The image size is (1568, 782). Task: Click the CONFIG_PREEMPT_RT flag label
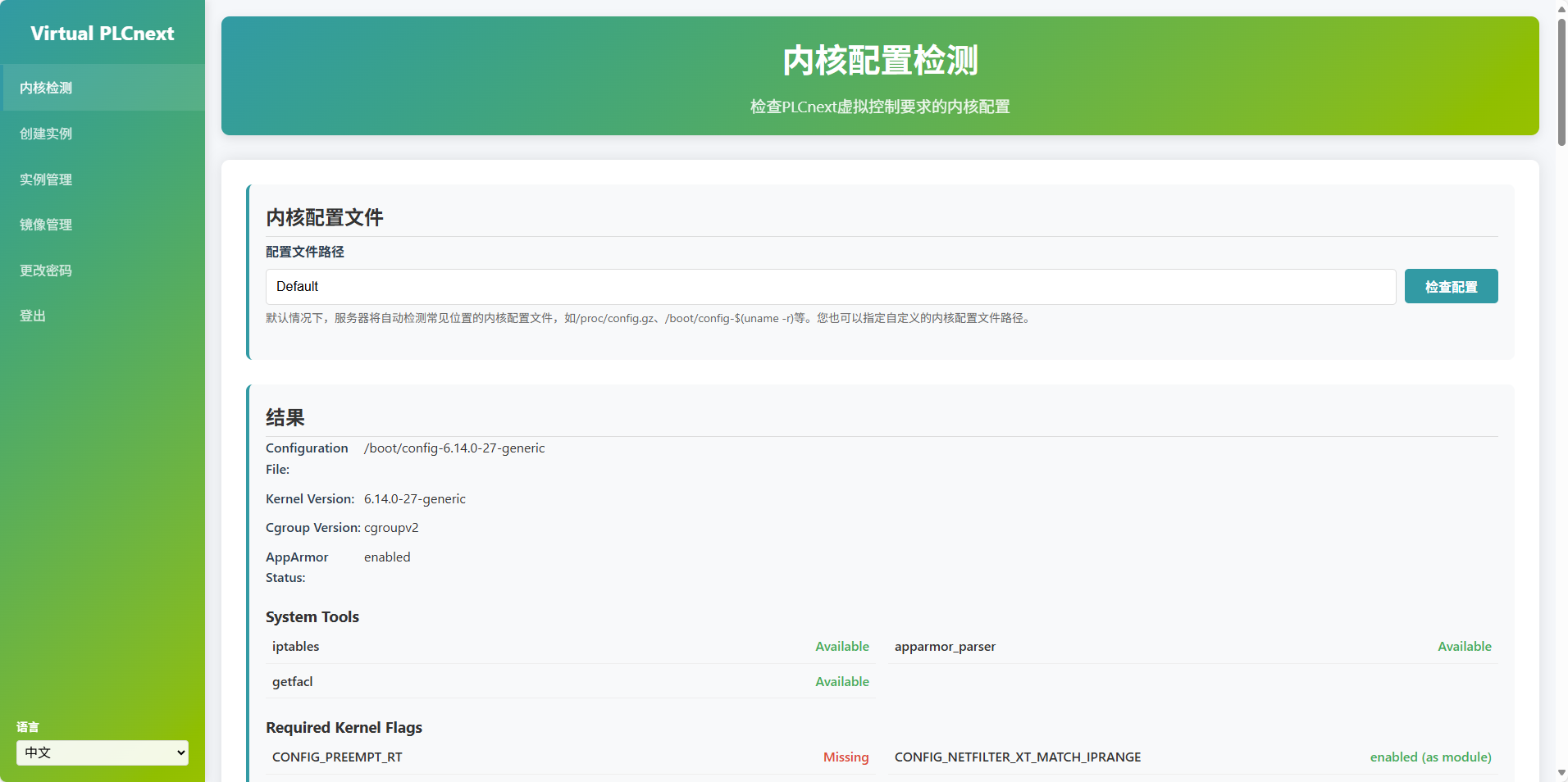click(x=337, y=757)
